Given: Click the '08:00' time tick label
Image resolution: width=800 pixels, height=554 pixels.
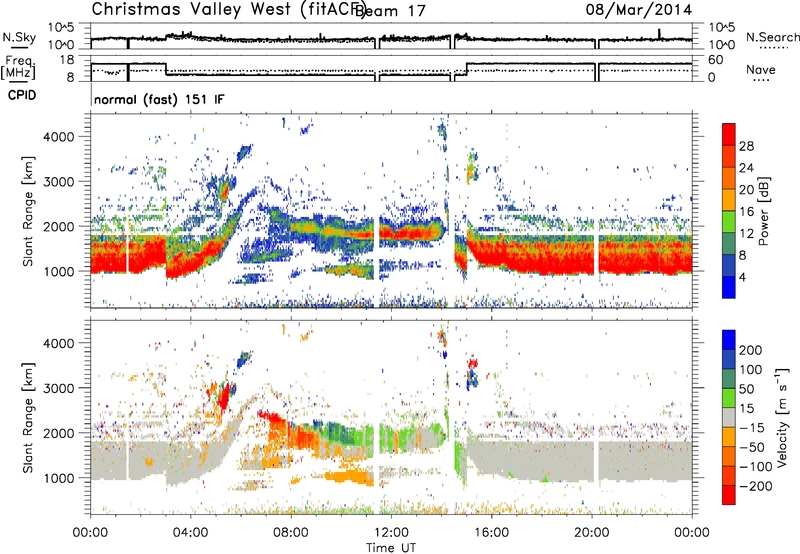Looking at the screenshot, I should click(x=291, y=533).
